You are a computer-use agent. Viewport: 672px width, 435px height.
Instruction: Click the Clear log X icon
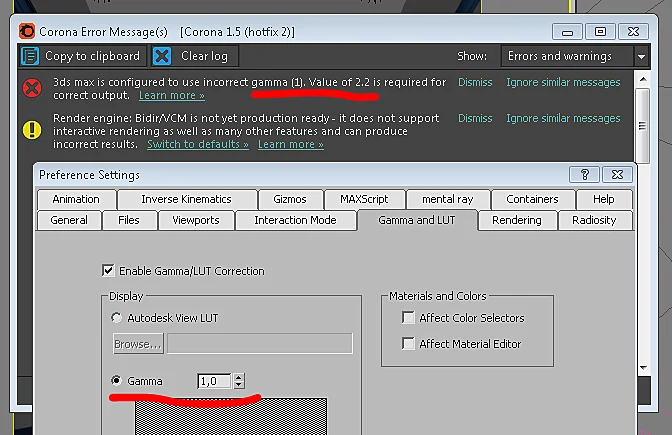pos(162,56)
